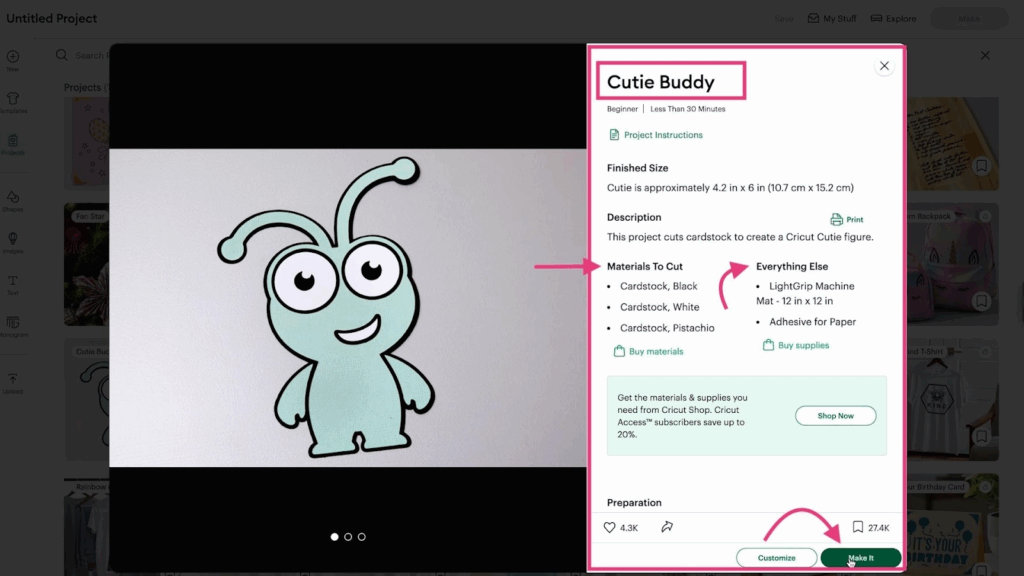Show the first preview image dot

(x=334, y=537)
